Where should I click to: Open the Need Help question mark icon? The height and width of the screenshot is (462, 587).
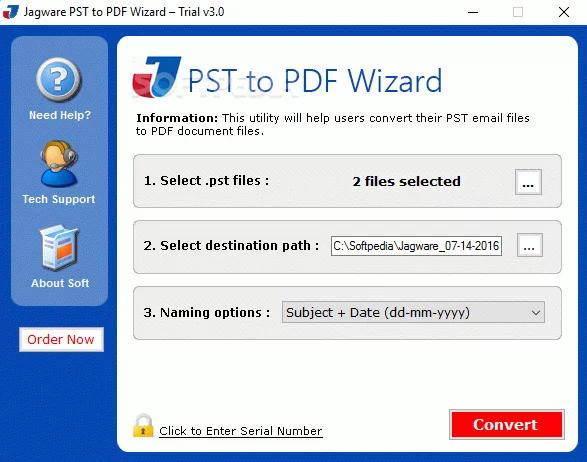coord(58,80)
